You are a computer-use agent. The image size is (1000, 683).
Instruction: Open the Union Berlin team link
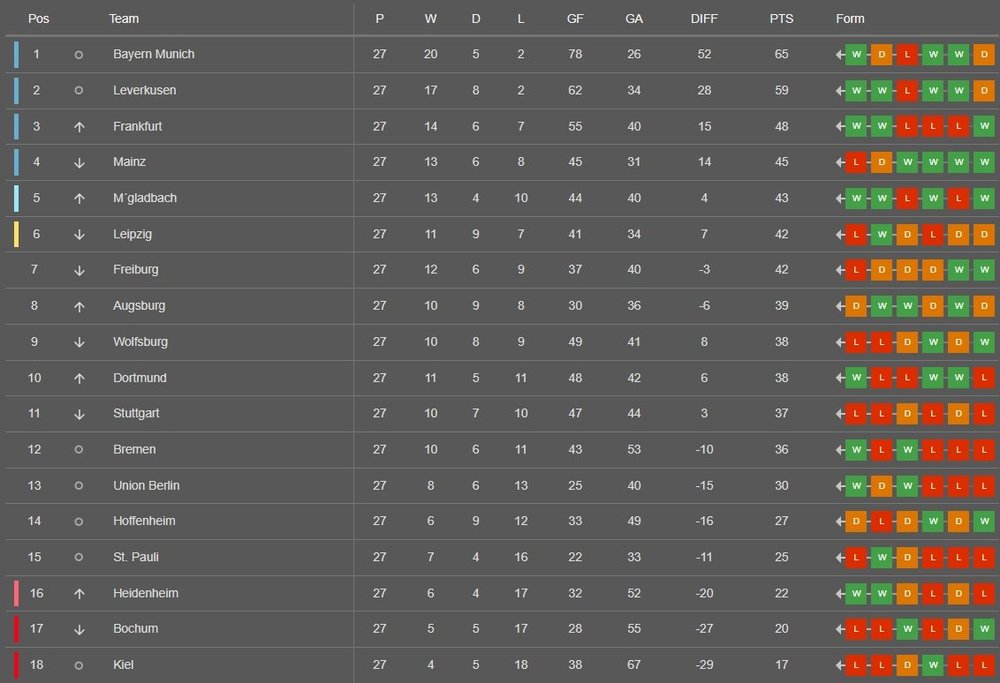[x=146, y=485]
